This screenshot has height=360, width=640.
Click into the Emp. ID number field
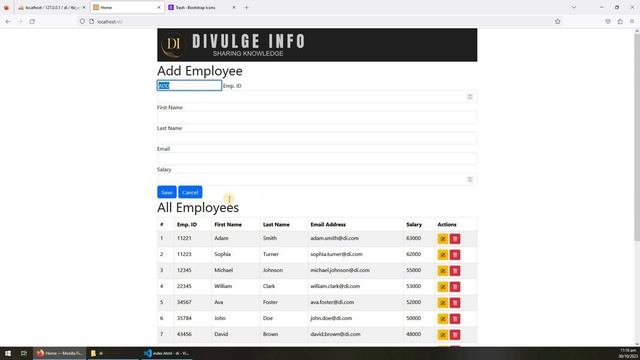[317, 97]
